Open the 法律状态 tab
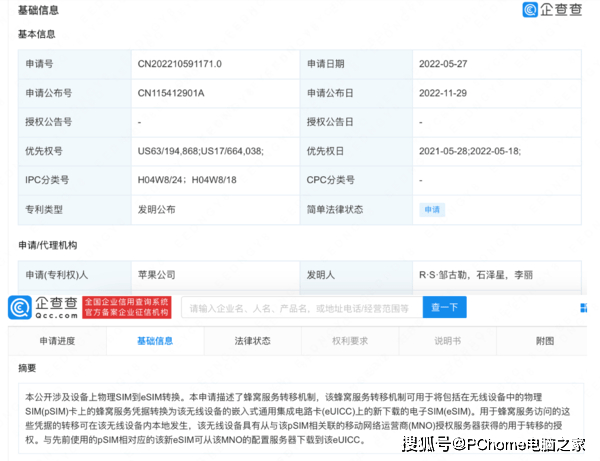 coord(252,341)
